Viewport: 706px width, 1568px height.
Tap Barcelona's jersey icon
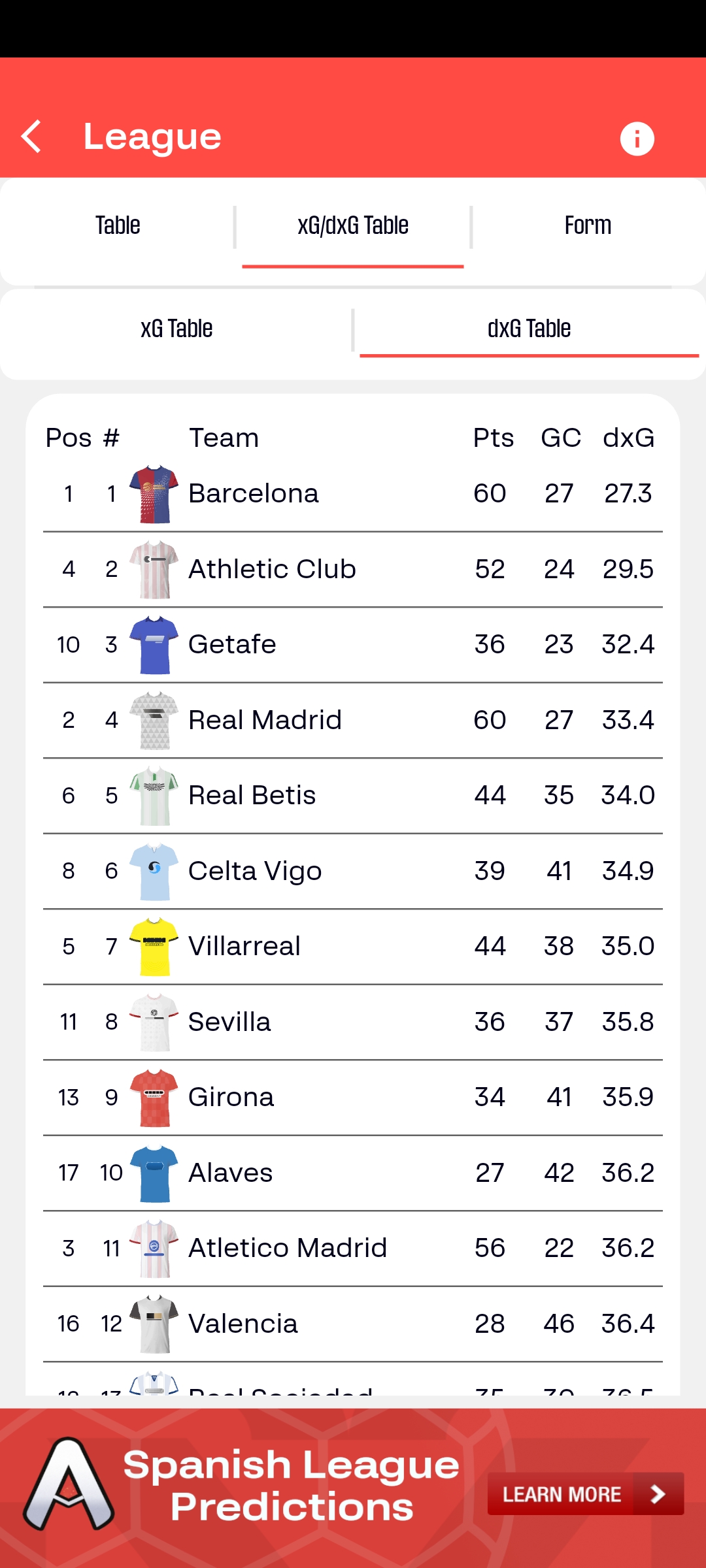coord(154,494)
